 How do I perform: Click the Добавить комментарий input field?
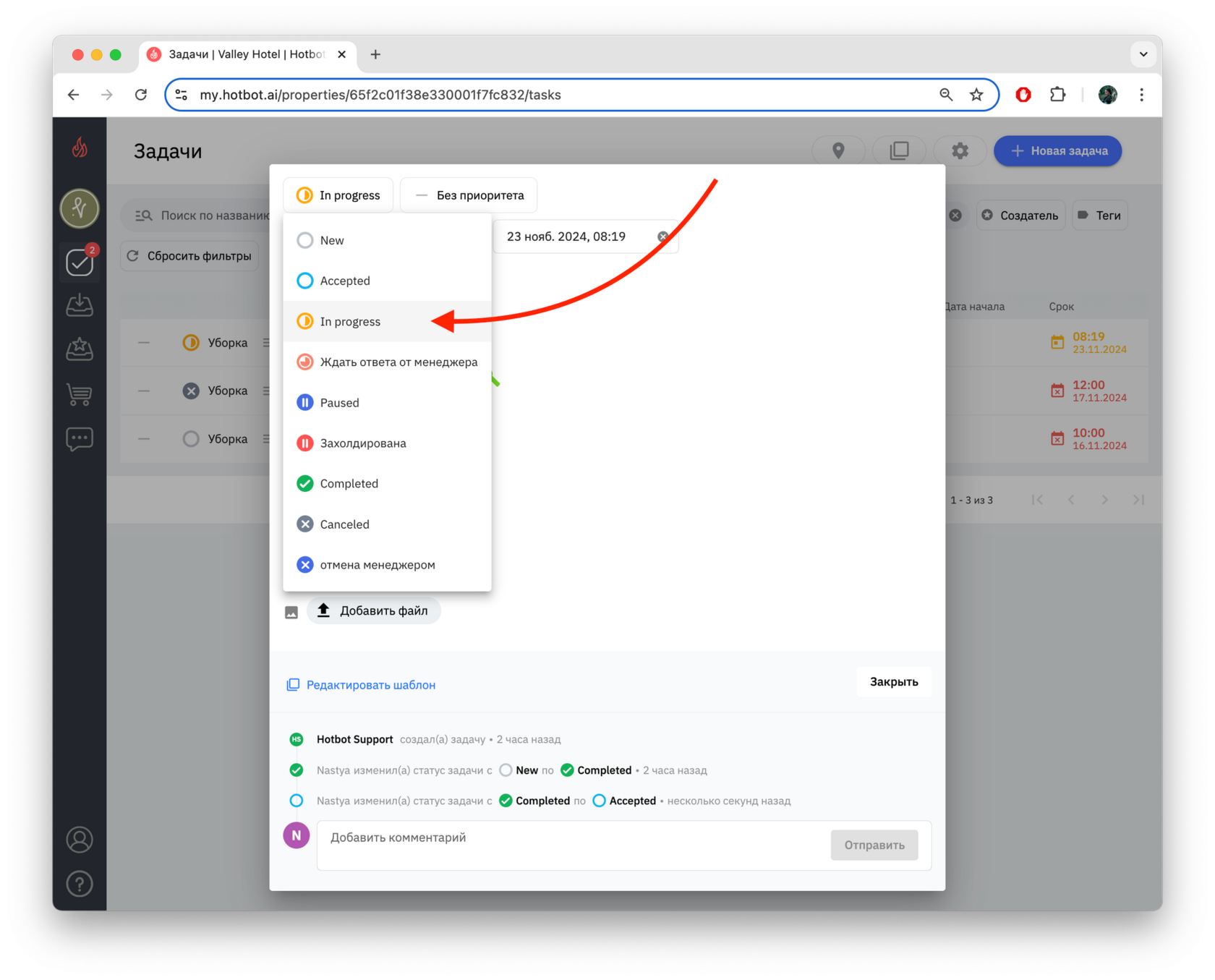[573, 845]
